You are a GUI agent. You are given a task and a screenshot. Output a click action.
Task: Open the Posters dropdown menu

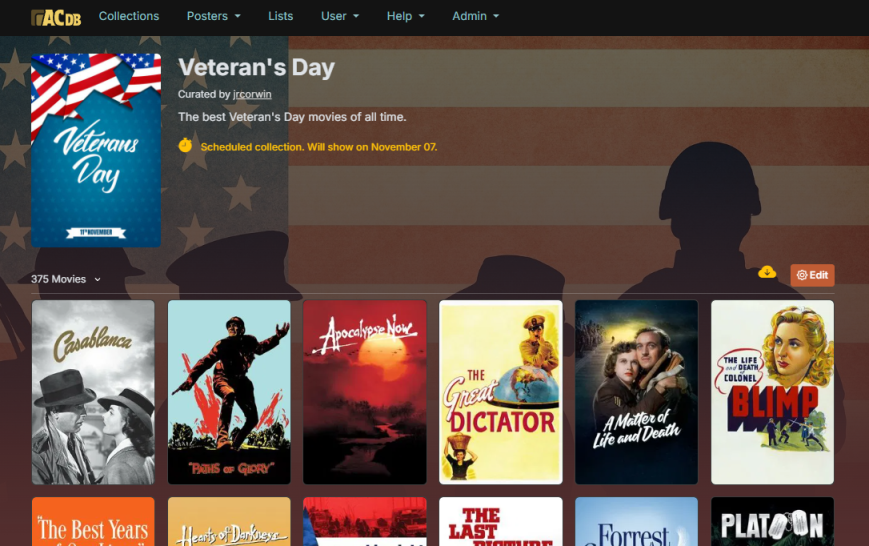213,16
